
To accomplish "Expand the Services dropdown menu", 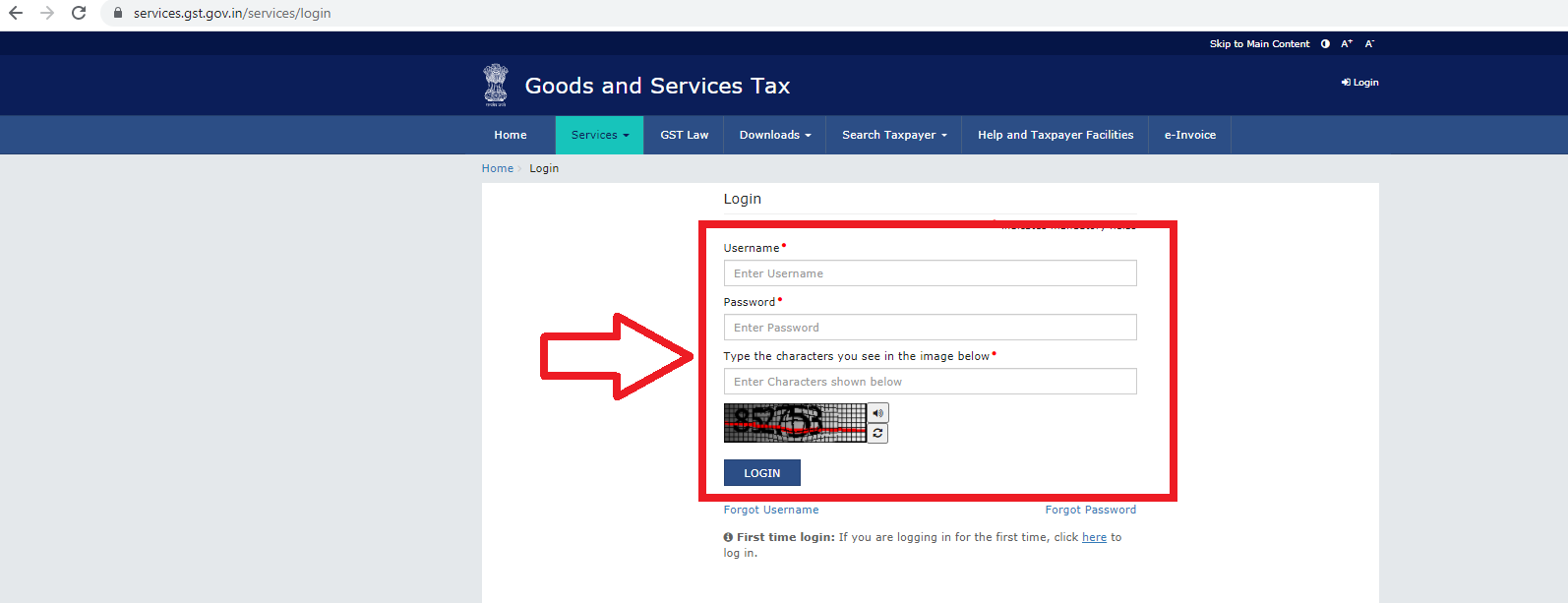I will coord(600,135).
